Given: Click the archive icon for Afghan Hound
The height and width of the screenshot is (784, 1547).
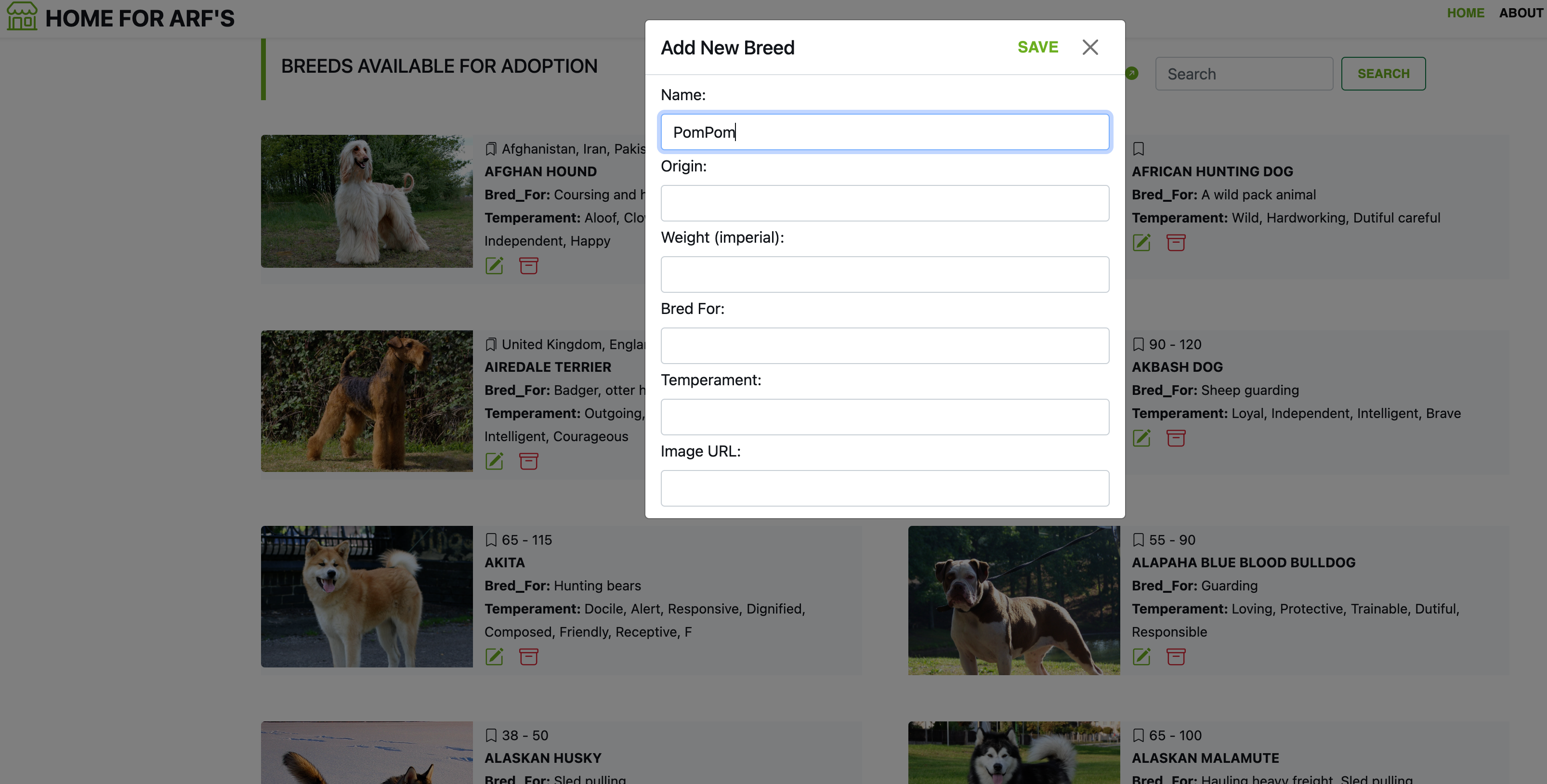Looking at the screenshot, I should coord(528,265).
